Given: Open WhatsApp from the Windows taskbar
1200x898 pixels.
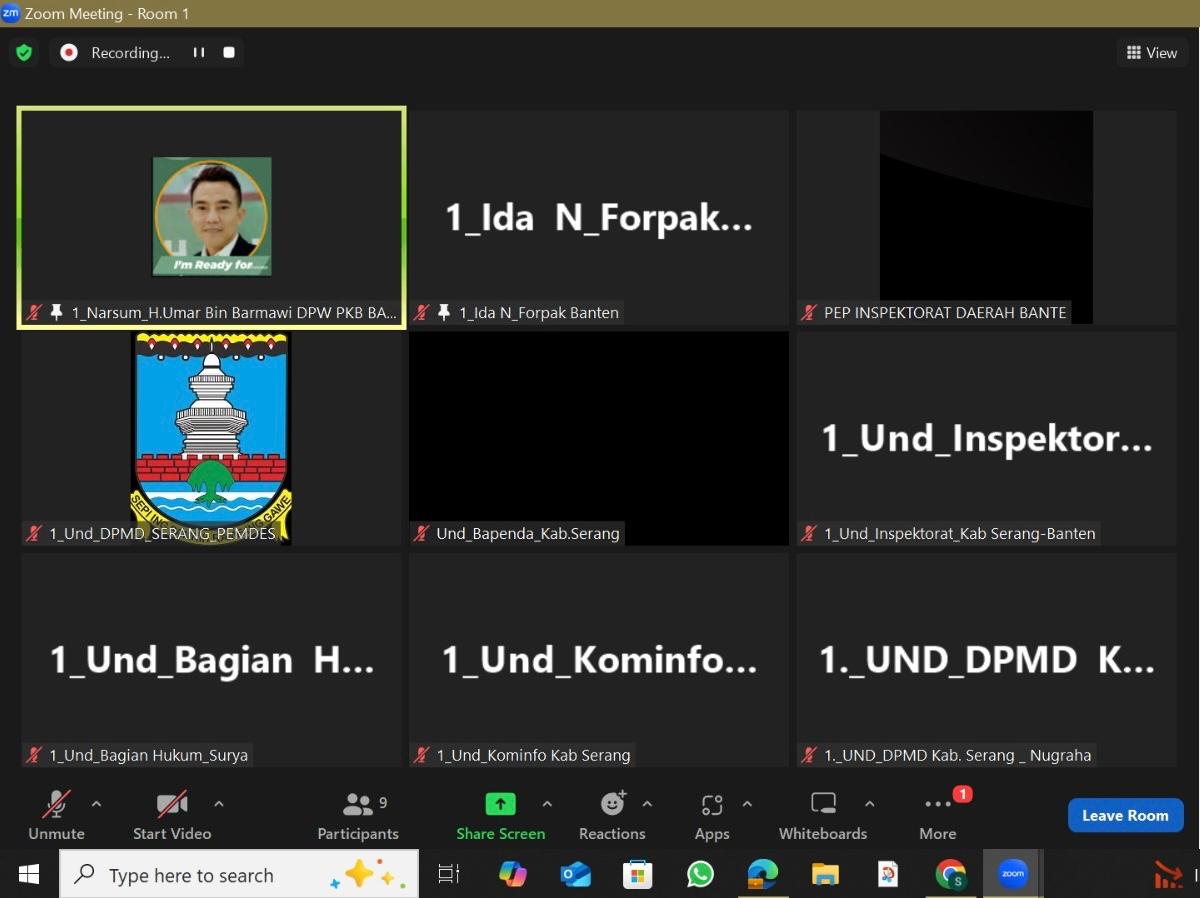Looking at the screenshot, I should click(700, 875).
